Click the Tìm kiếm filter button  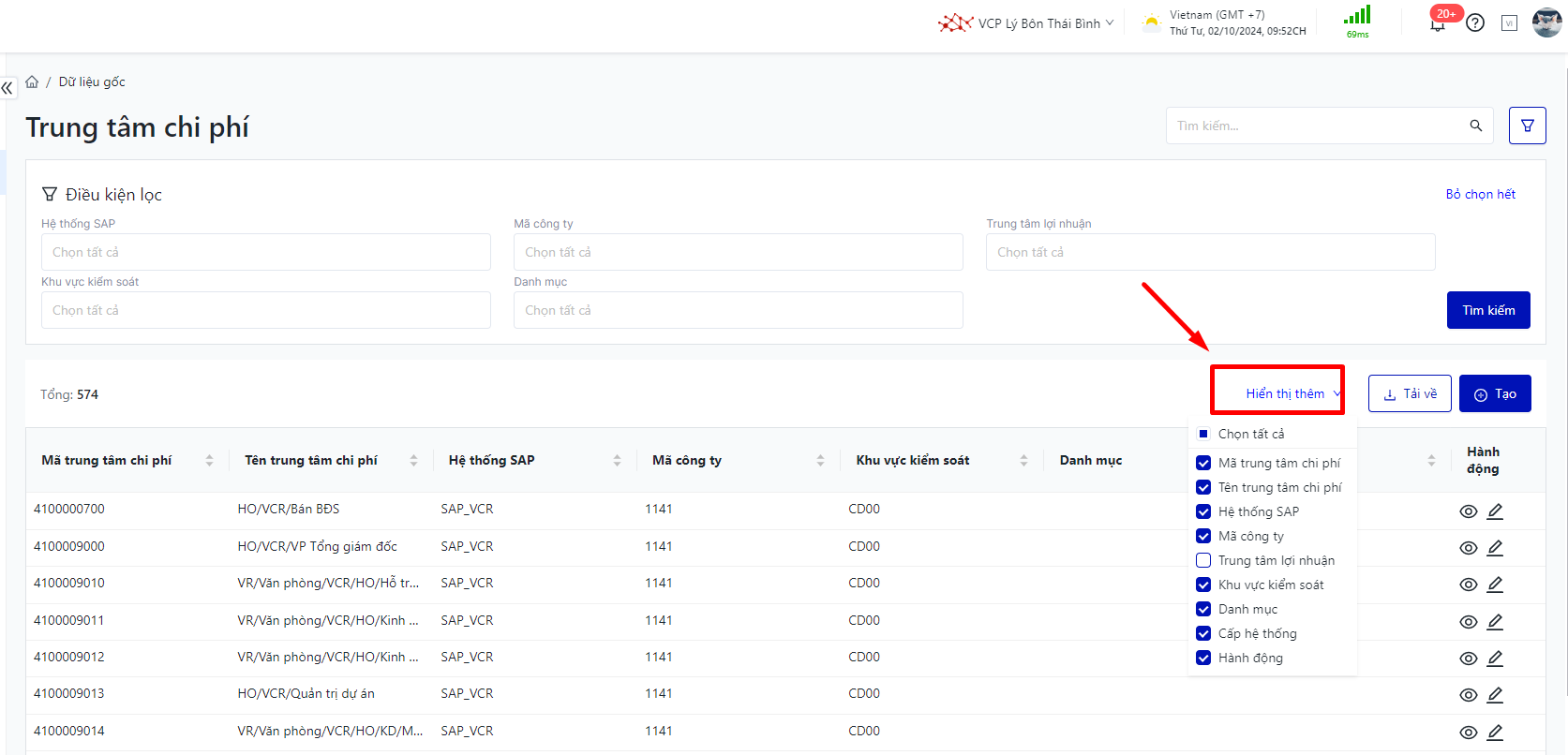(x=1487, y=310)
